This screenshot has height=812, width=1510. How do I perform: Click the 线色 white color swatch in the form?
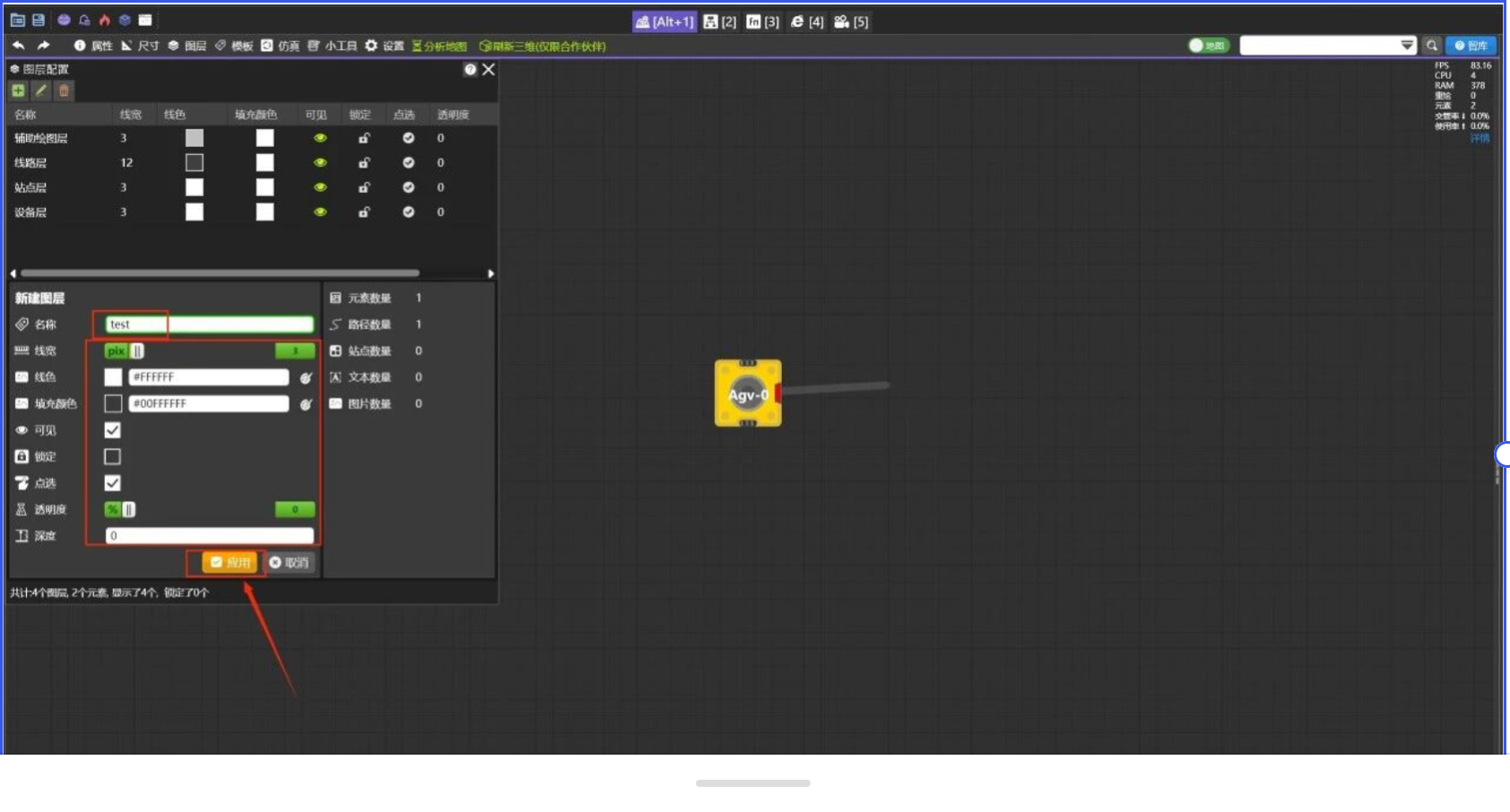113,377
